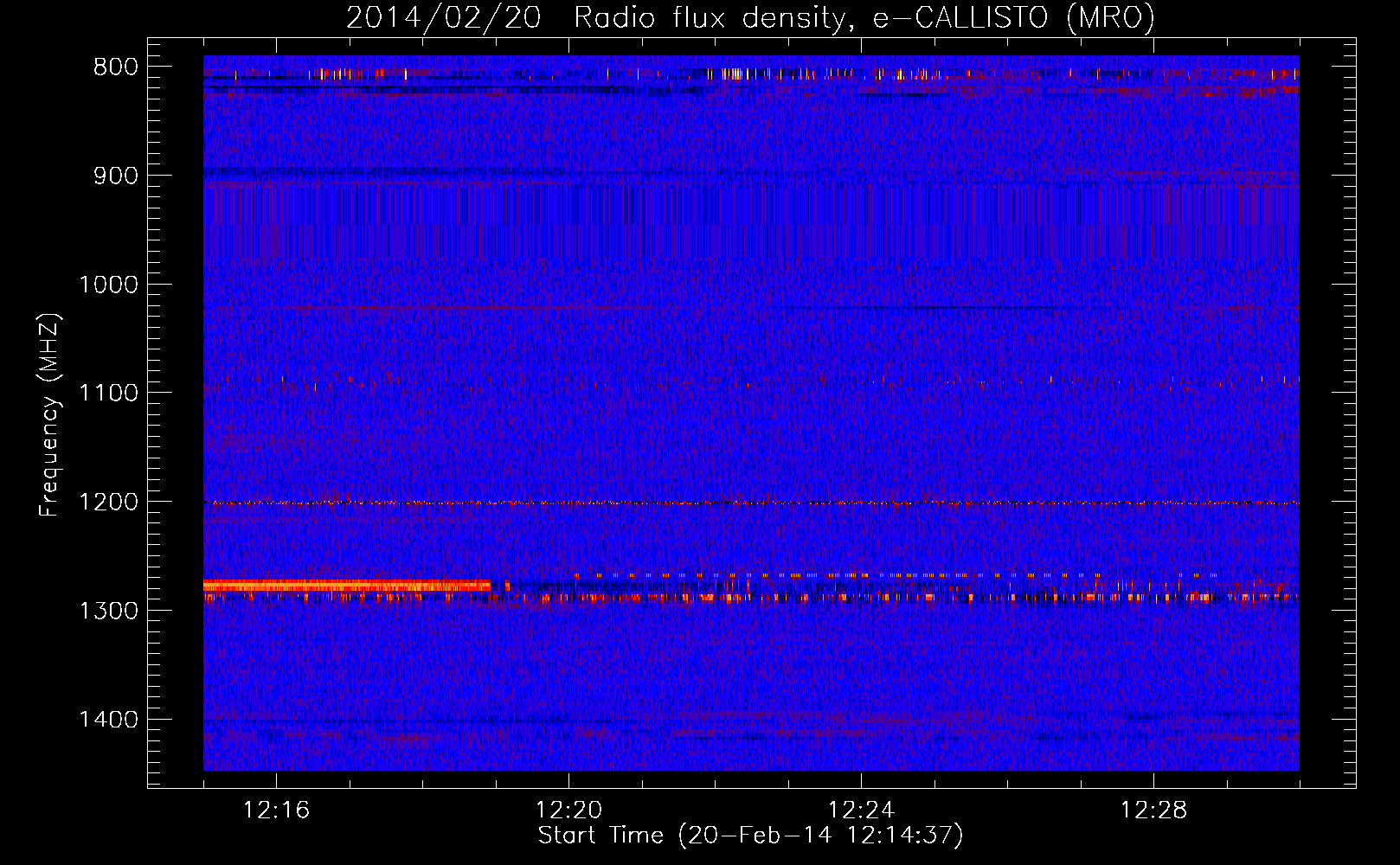Select the 1400 frequency tick label

(108, 720)
